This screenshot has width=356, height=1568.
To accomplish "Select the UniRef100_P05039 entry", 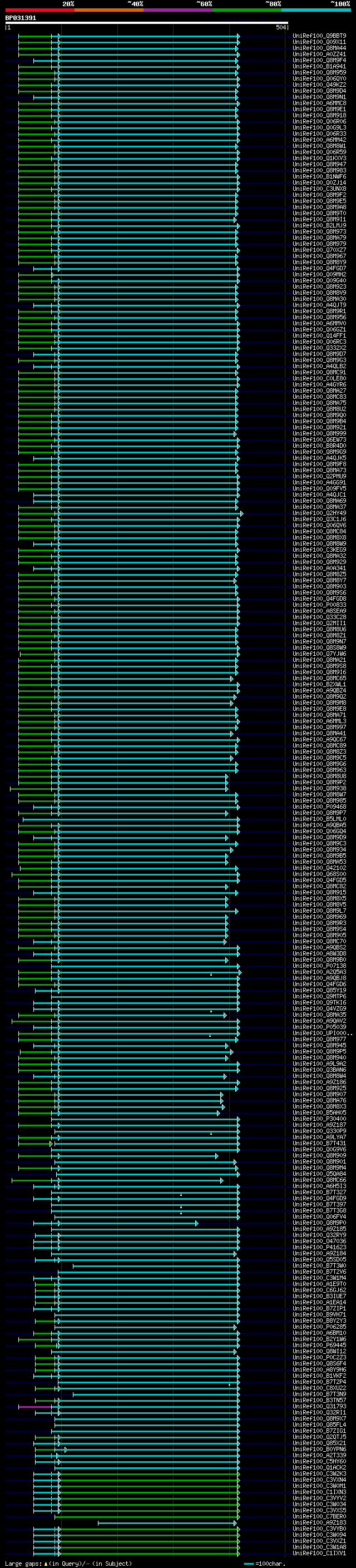I will (x=319, y=1027).
